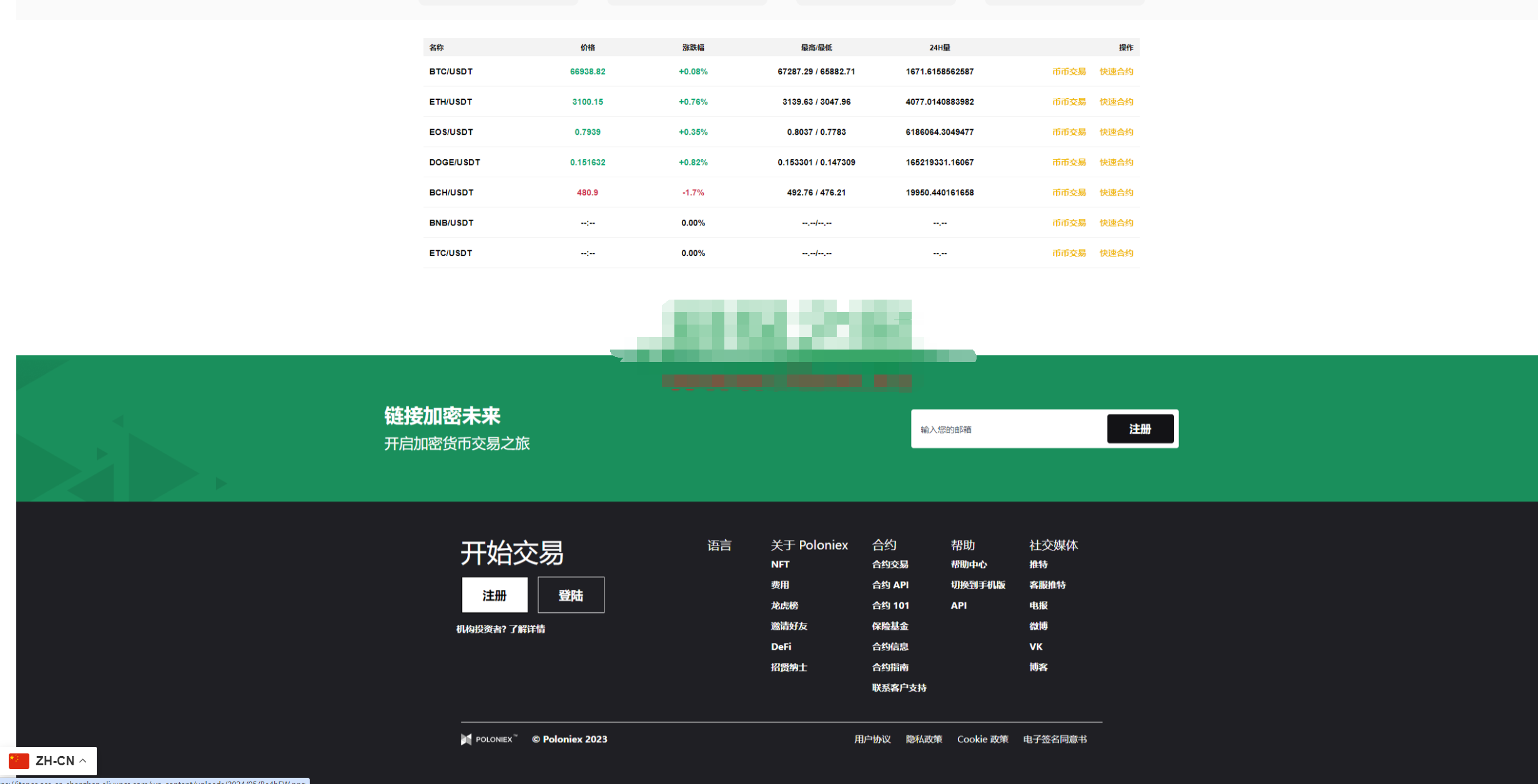This screenshot has height=784, width=1538.
Task: Switch to mobile version via 切换到手机版
Action: [x=977, y=585]
